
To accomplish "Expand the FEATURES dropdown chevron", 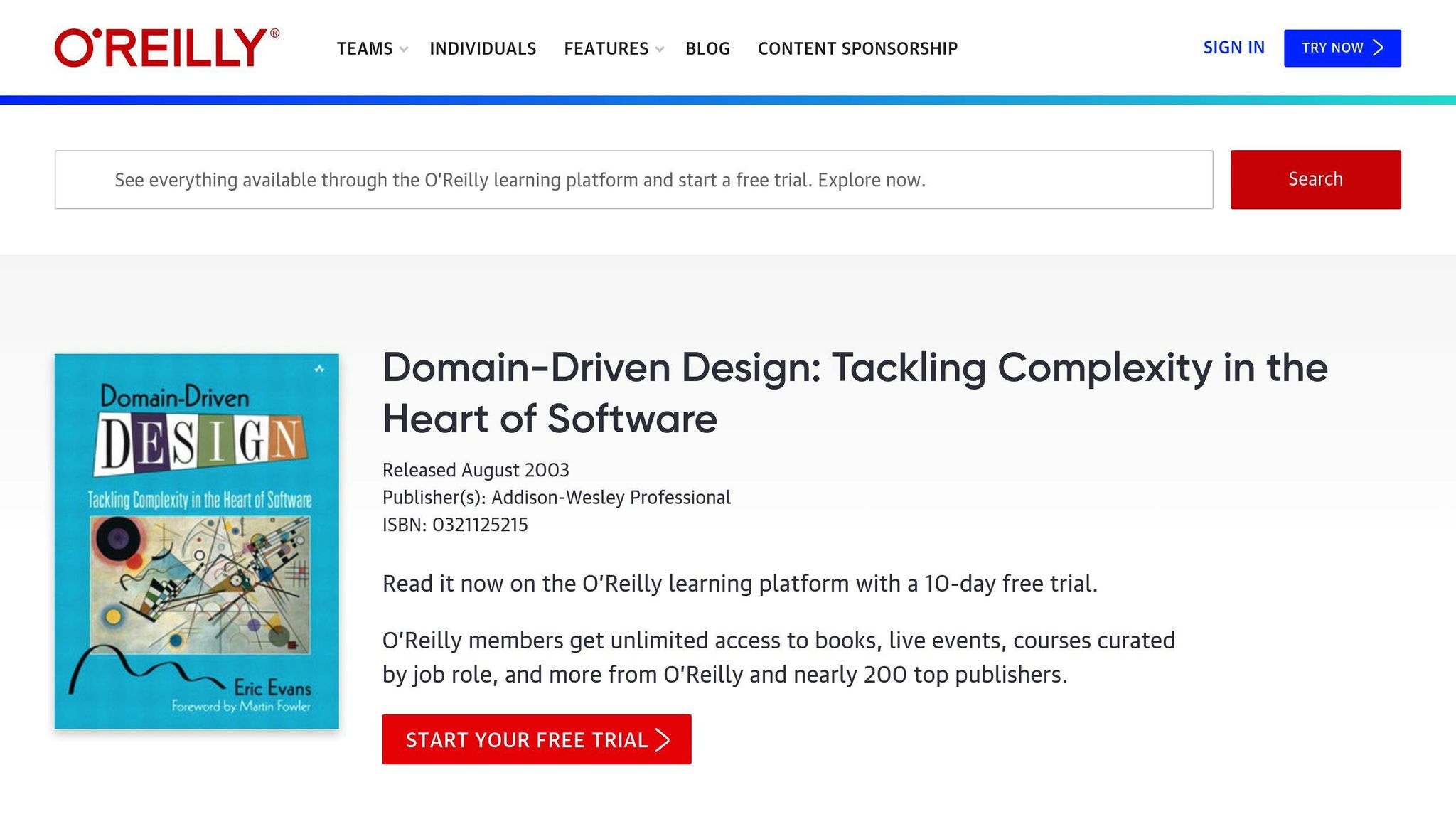I will point(660,50).
